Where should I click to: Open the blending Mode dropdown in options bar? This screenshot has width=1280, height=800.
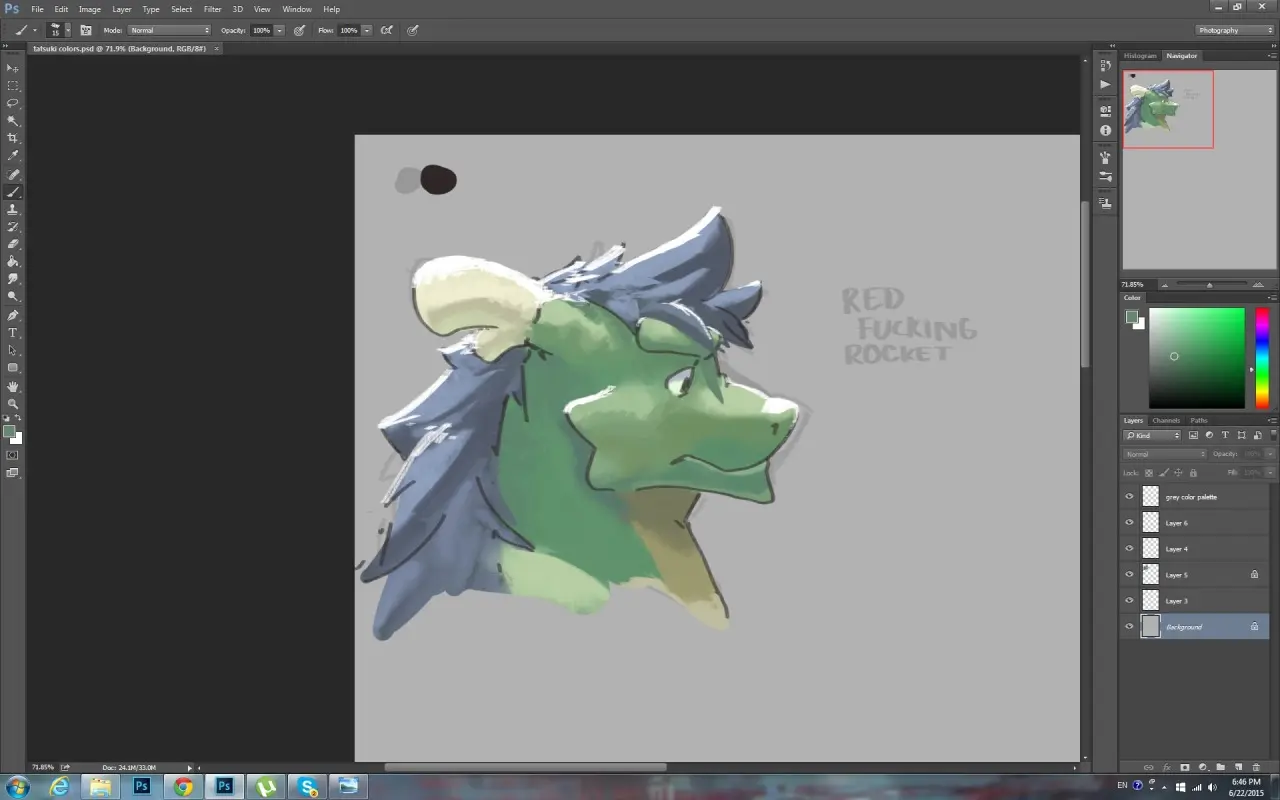pyautogui.click(x=169, y=30)
